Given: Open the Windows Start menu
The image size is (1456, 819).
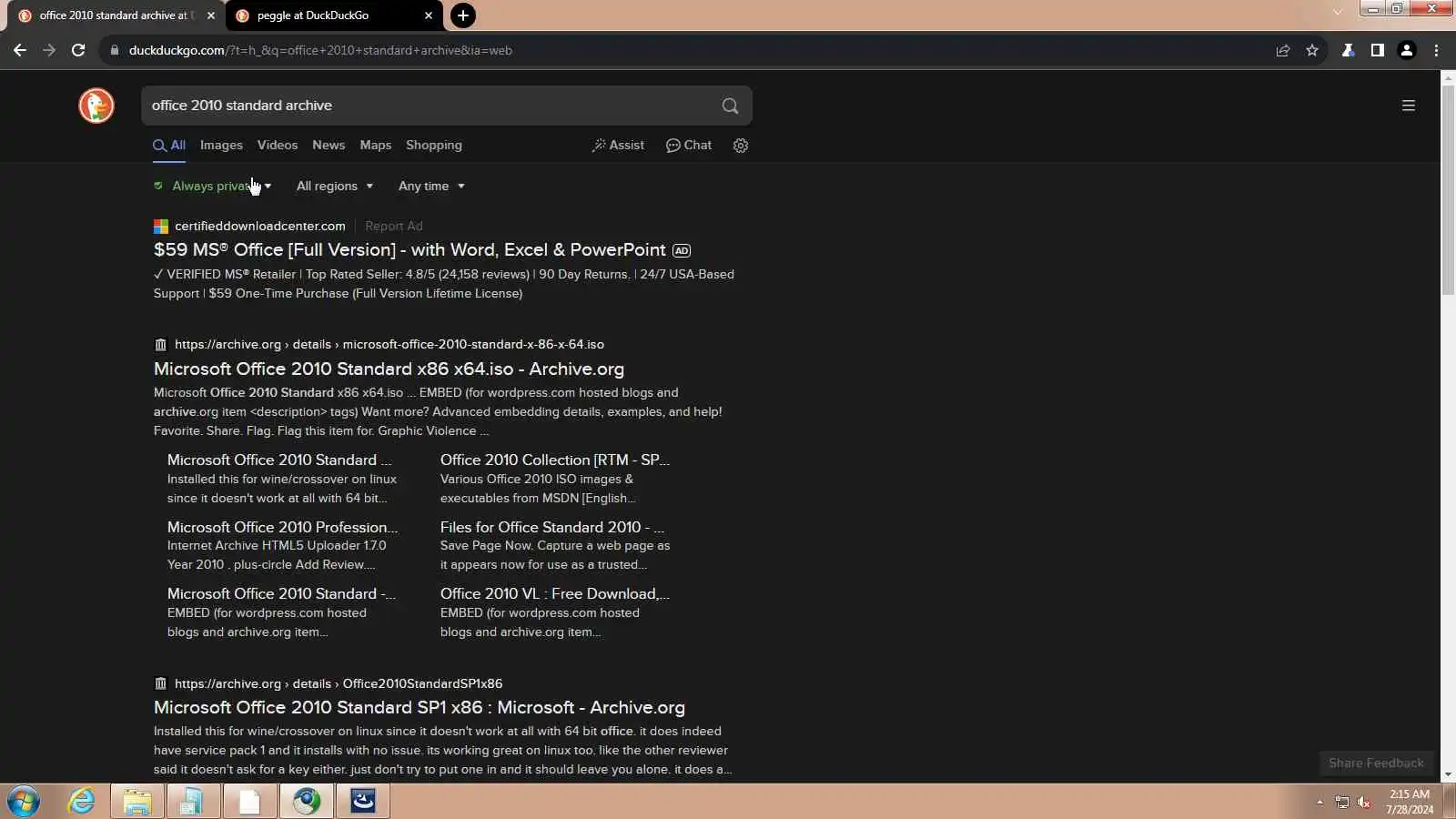Looking at the screenshot, I should [x=23, y=802].
